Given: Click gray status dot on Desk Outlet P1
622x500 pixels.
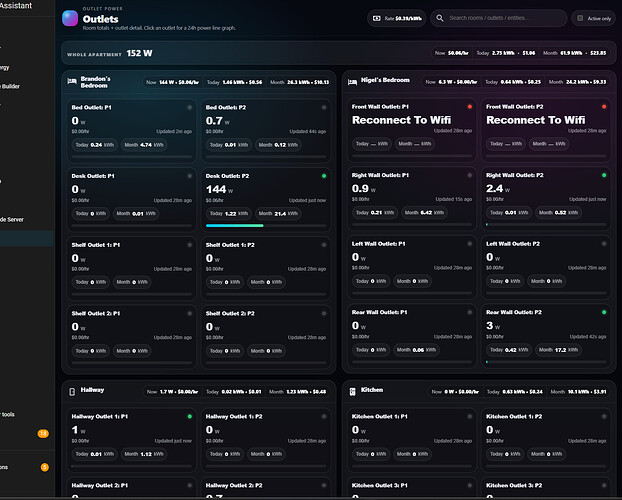Looking at the screenshot, I should [x=190, y=176].
